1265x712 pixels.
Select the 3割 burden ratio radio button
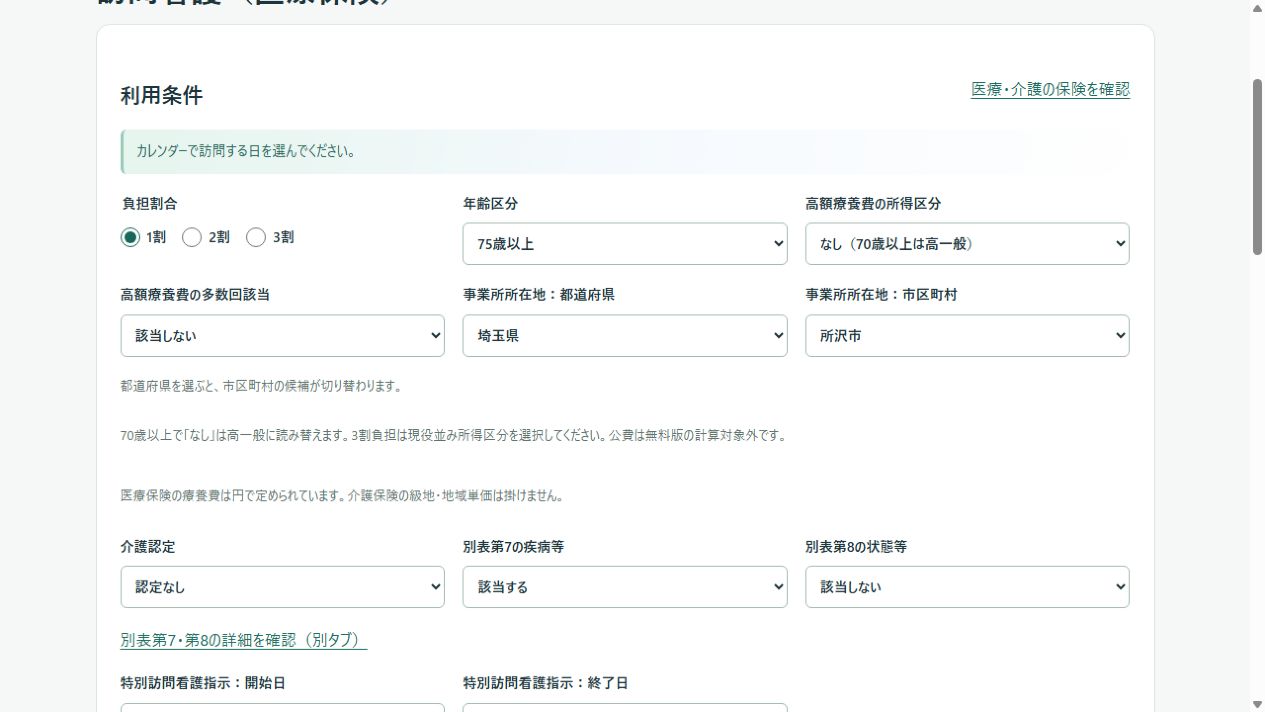pyautogui.click(x=256, y=237)
